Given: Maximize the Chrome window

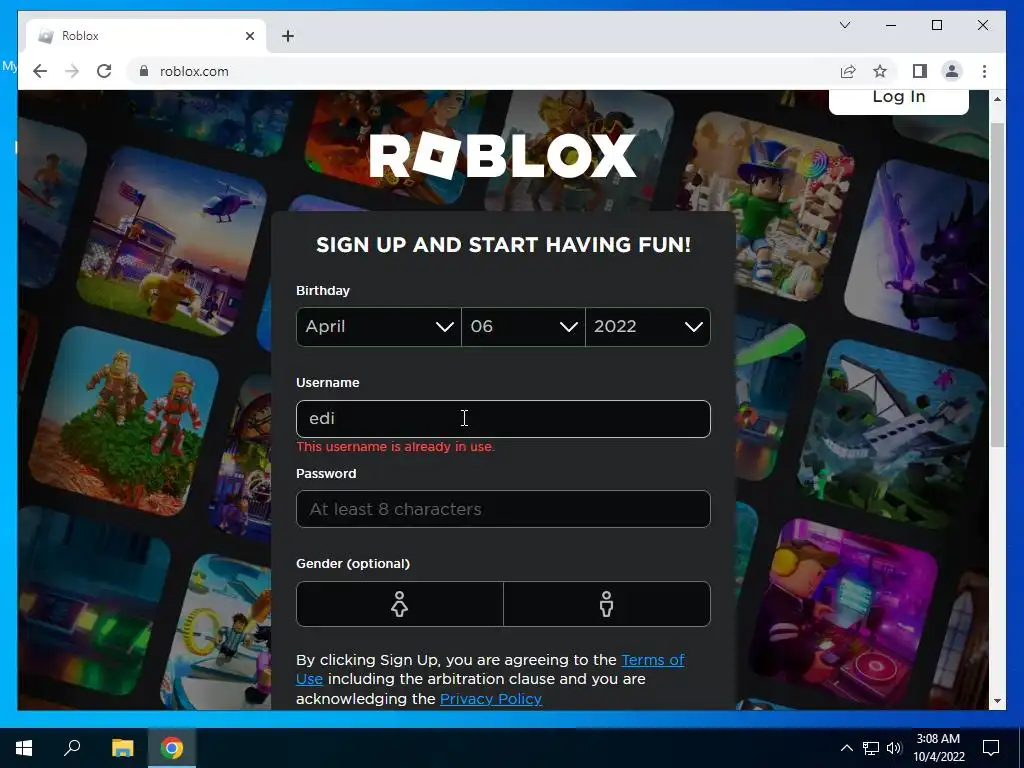Looking at the screenshot, I should (936, 25).
